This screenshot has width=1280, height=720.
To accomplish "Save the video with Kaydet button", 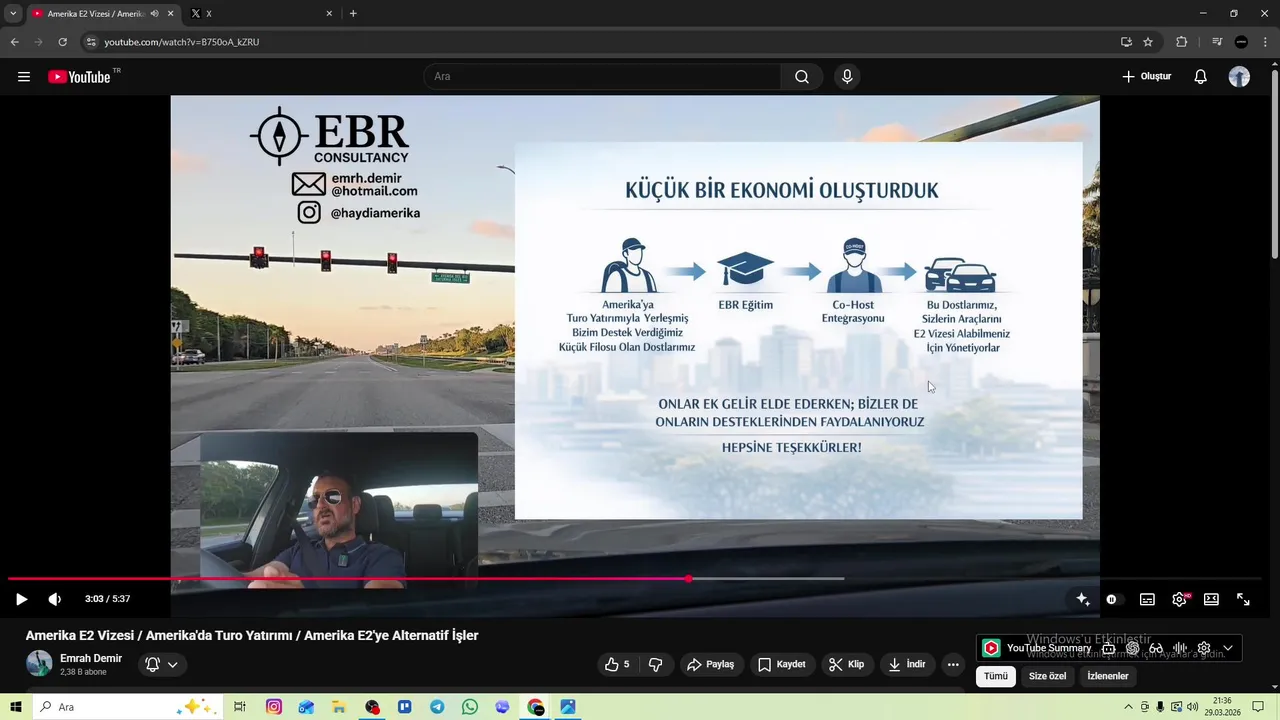I will click(782, 664).
